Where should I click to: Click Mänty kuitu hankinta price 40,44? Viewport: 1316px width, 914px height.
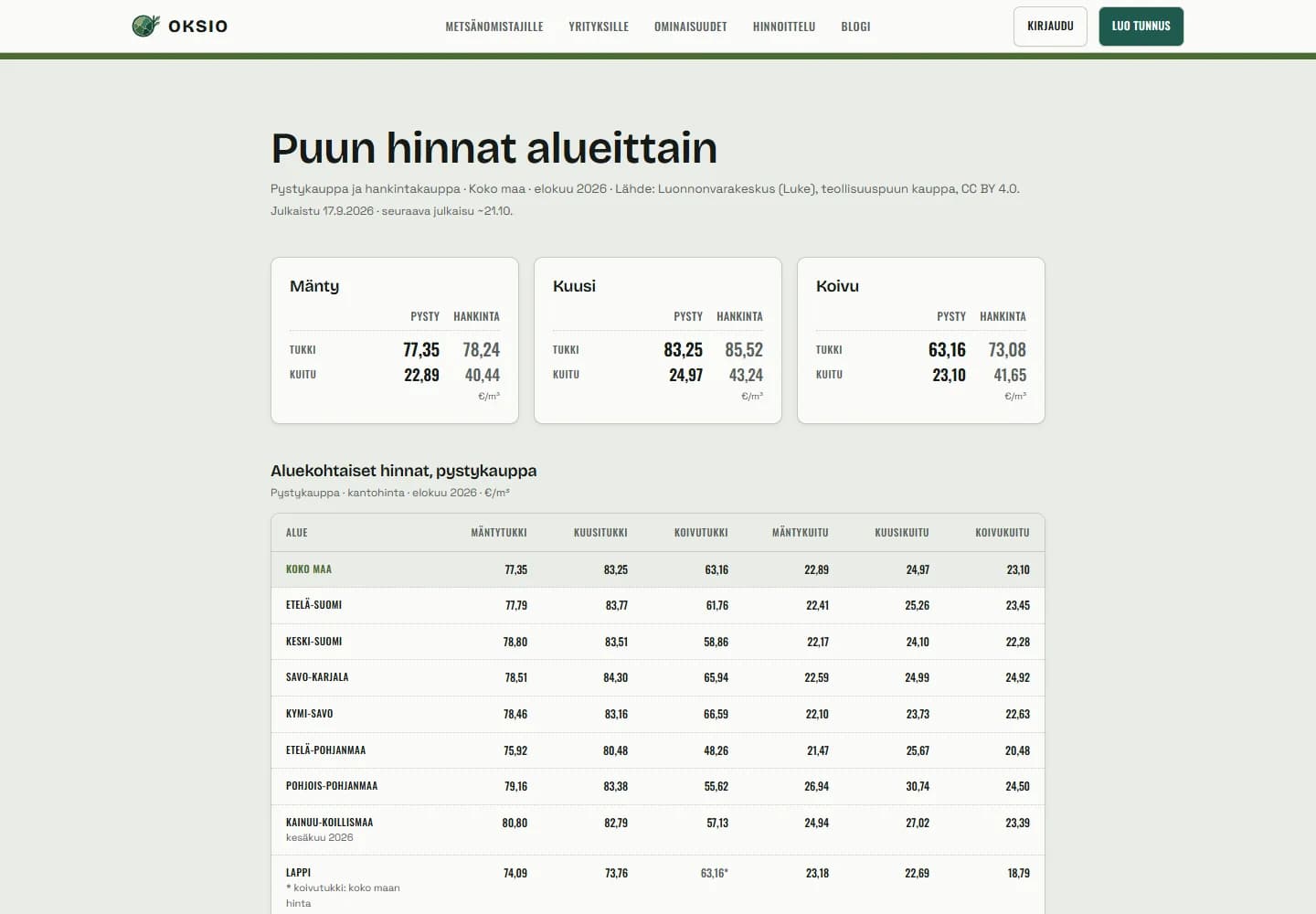click(x=482, y=375)
